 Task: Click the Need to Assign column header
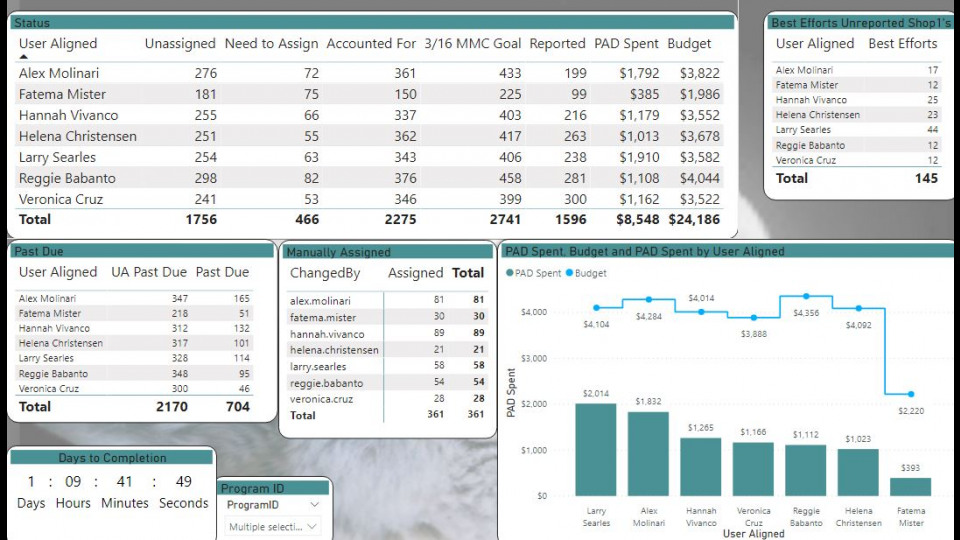(x=271, y=44)
